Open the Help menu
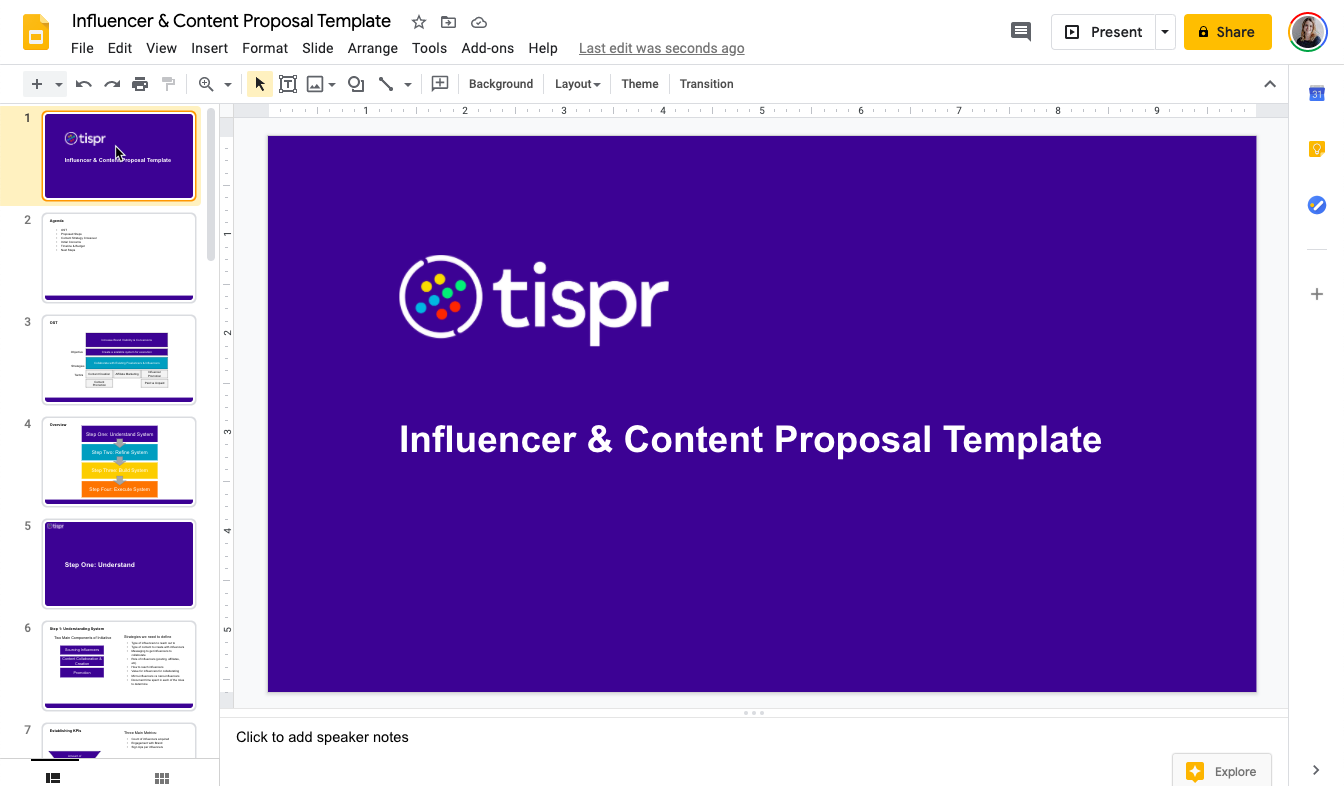 (x=543, y=48)
